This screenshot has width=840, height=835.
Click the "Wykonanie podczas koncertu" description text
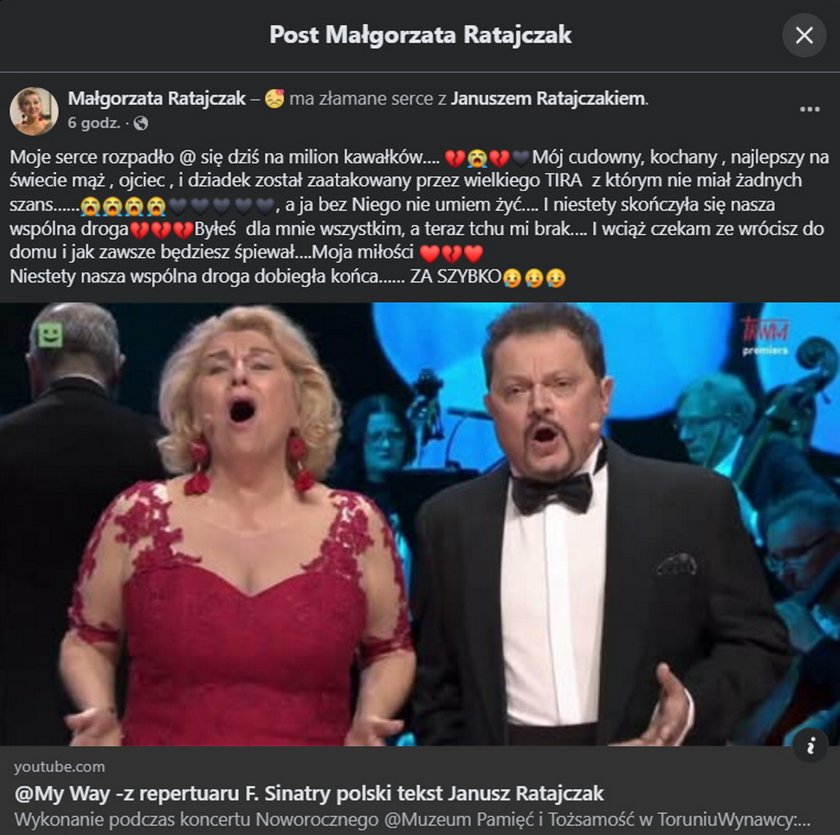412,820
